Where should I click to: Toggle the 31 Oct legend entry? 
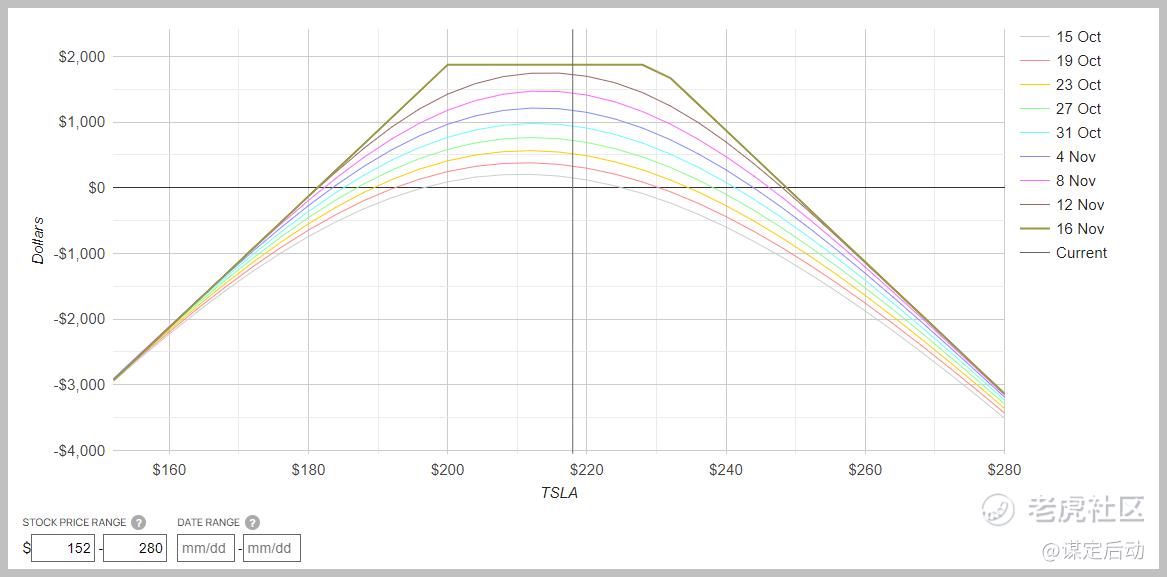click(1061, 133)
